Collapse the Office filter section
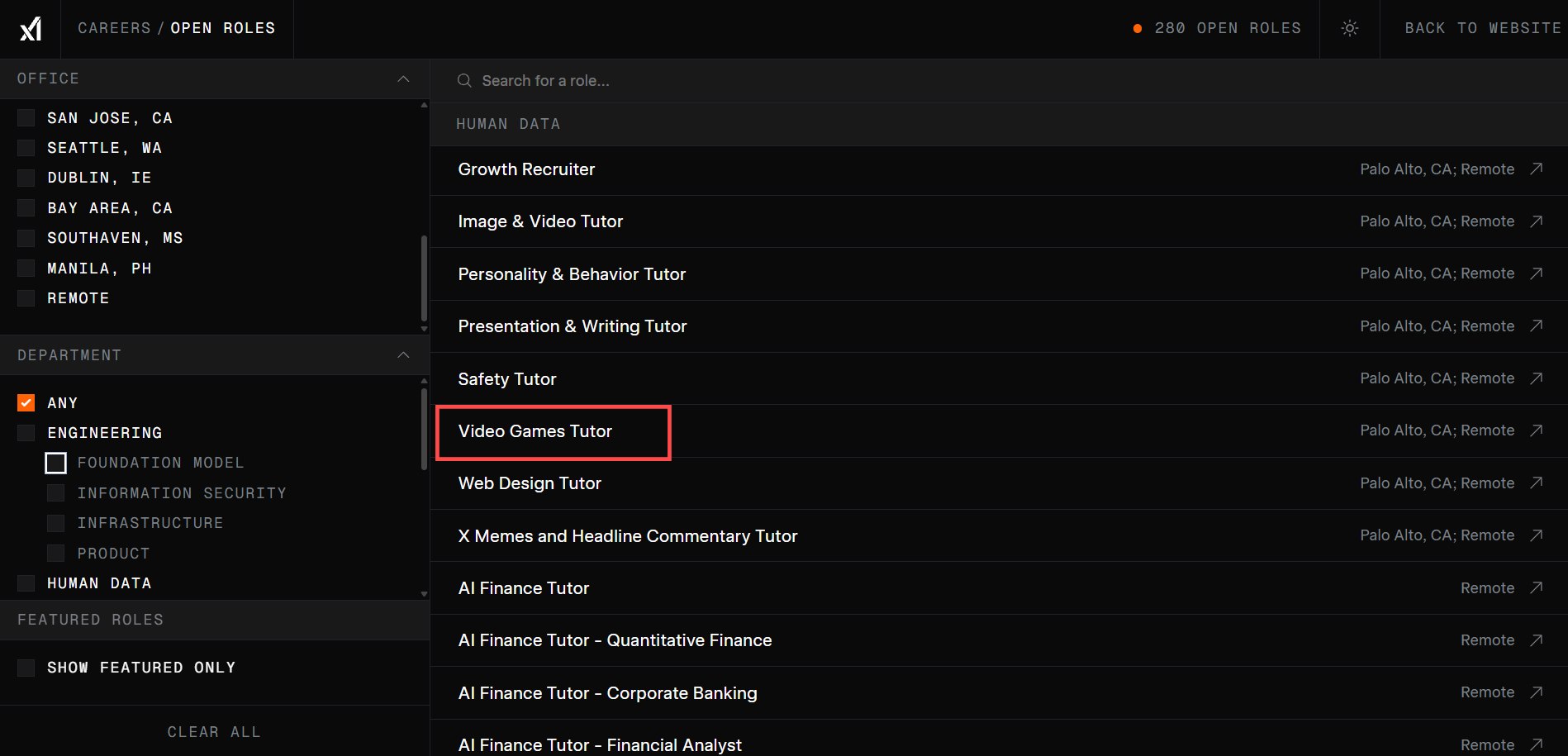The height and width of the screenshot is (756, 1568). (x=403, y=79)
